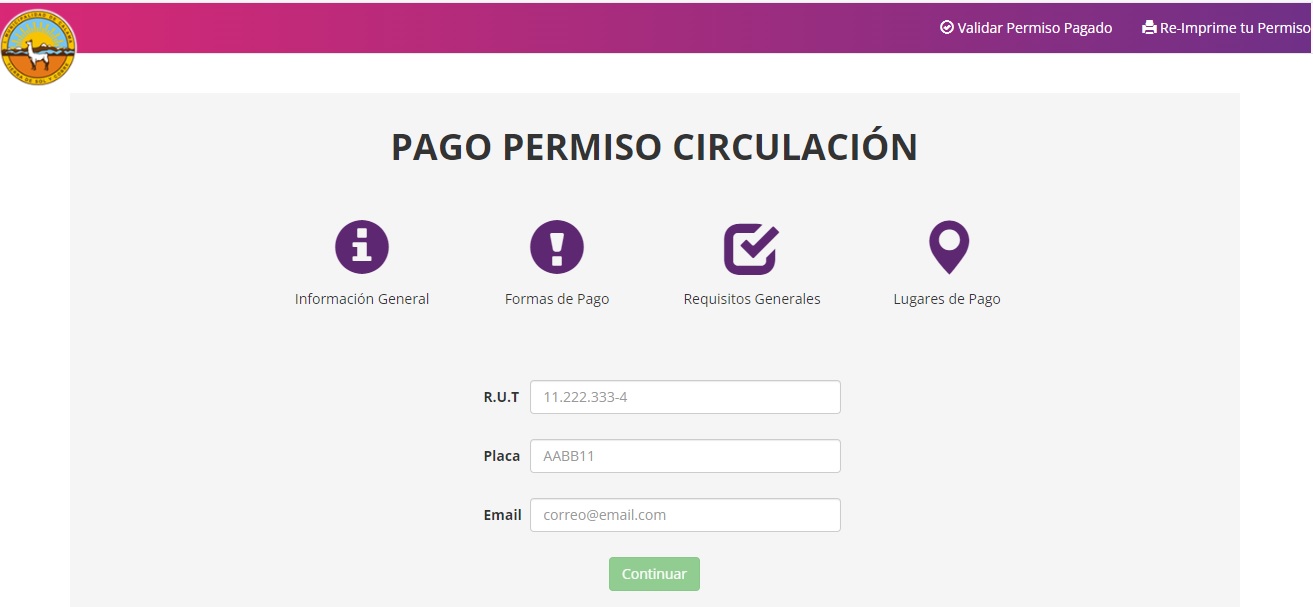Click the Formas de Pago label link
1313x607 pixels.
(557, 298)
